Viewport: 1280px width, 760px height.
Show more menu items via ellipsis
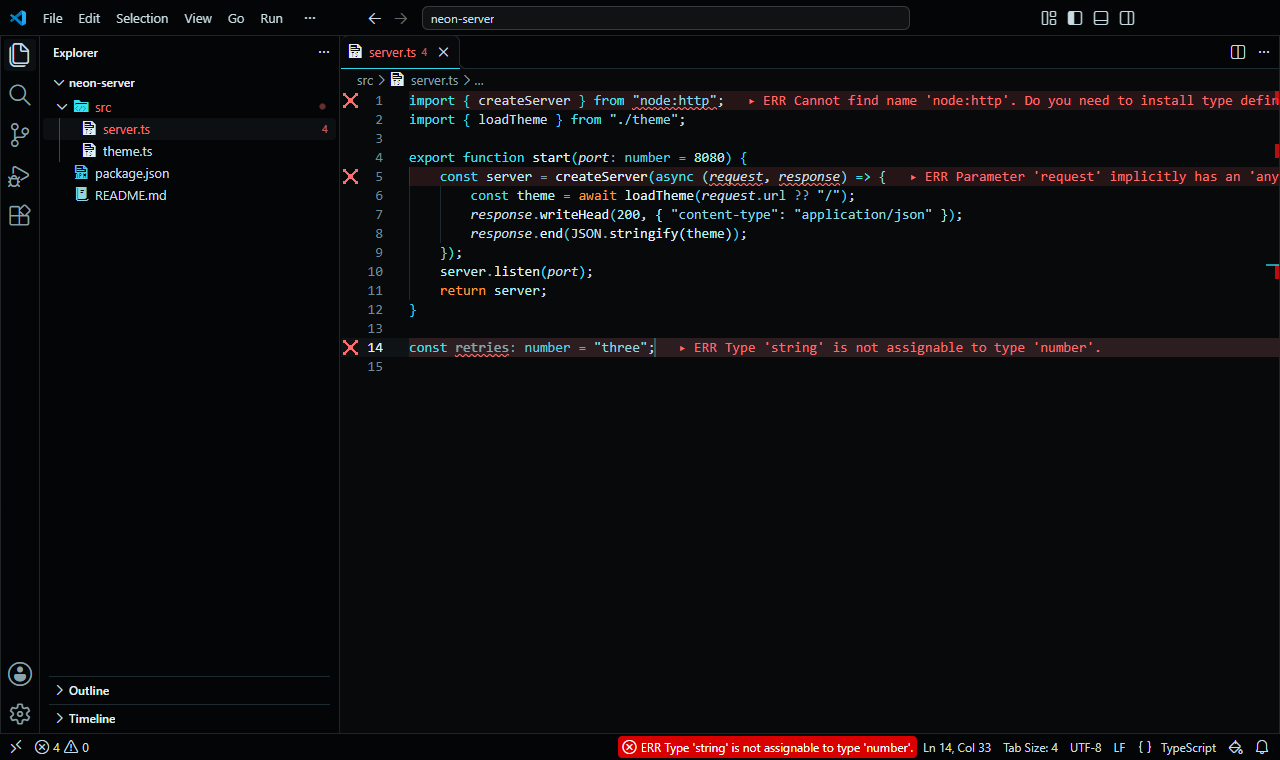[x=310, y=18]
